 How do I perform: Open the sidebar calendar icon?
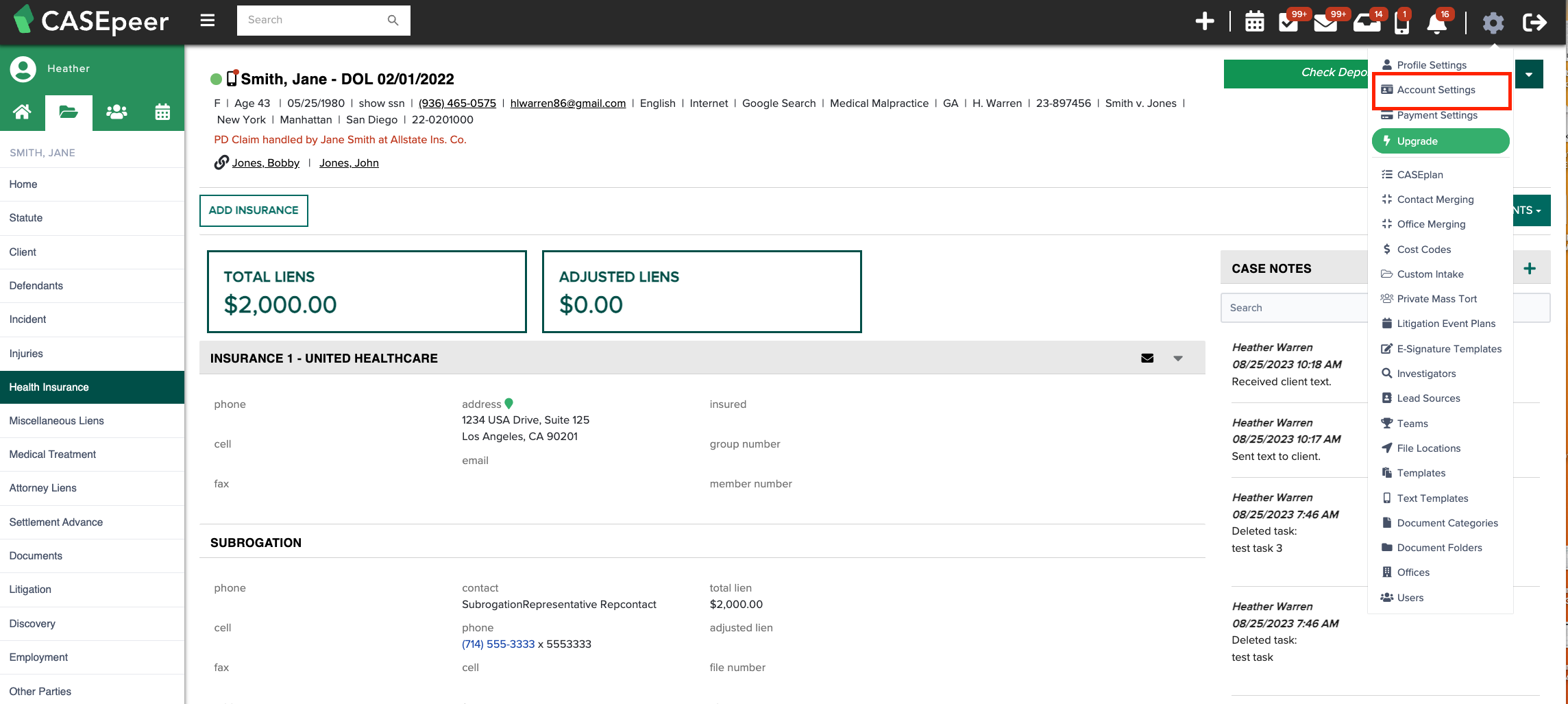162,112
